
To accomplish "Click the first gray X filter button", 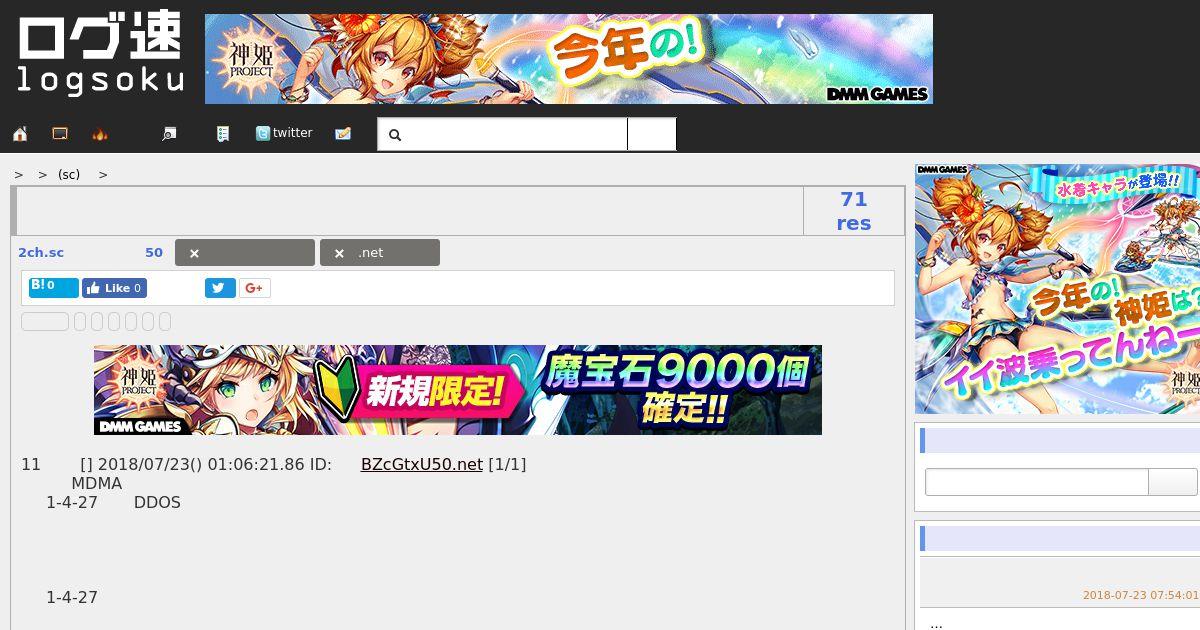I will point(245,253).
